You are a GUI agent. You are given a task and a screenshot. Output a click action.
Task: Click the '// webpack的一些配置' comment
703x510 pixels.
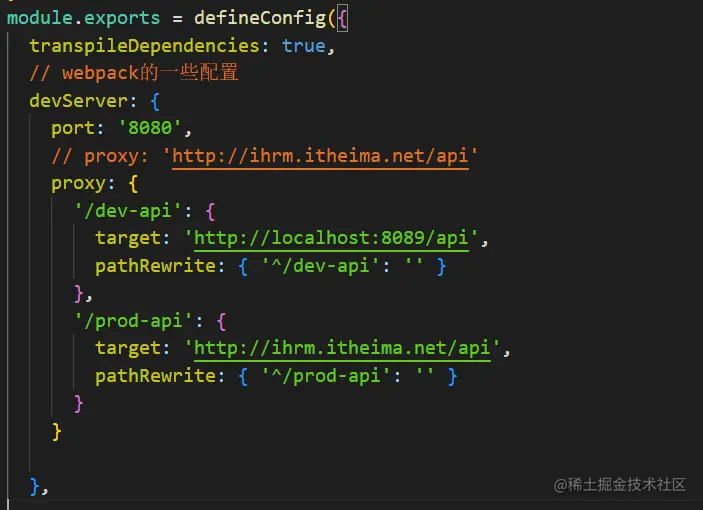(x=134, y=73)
